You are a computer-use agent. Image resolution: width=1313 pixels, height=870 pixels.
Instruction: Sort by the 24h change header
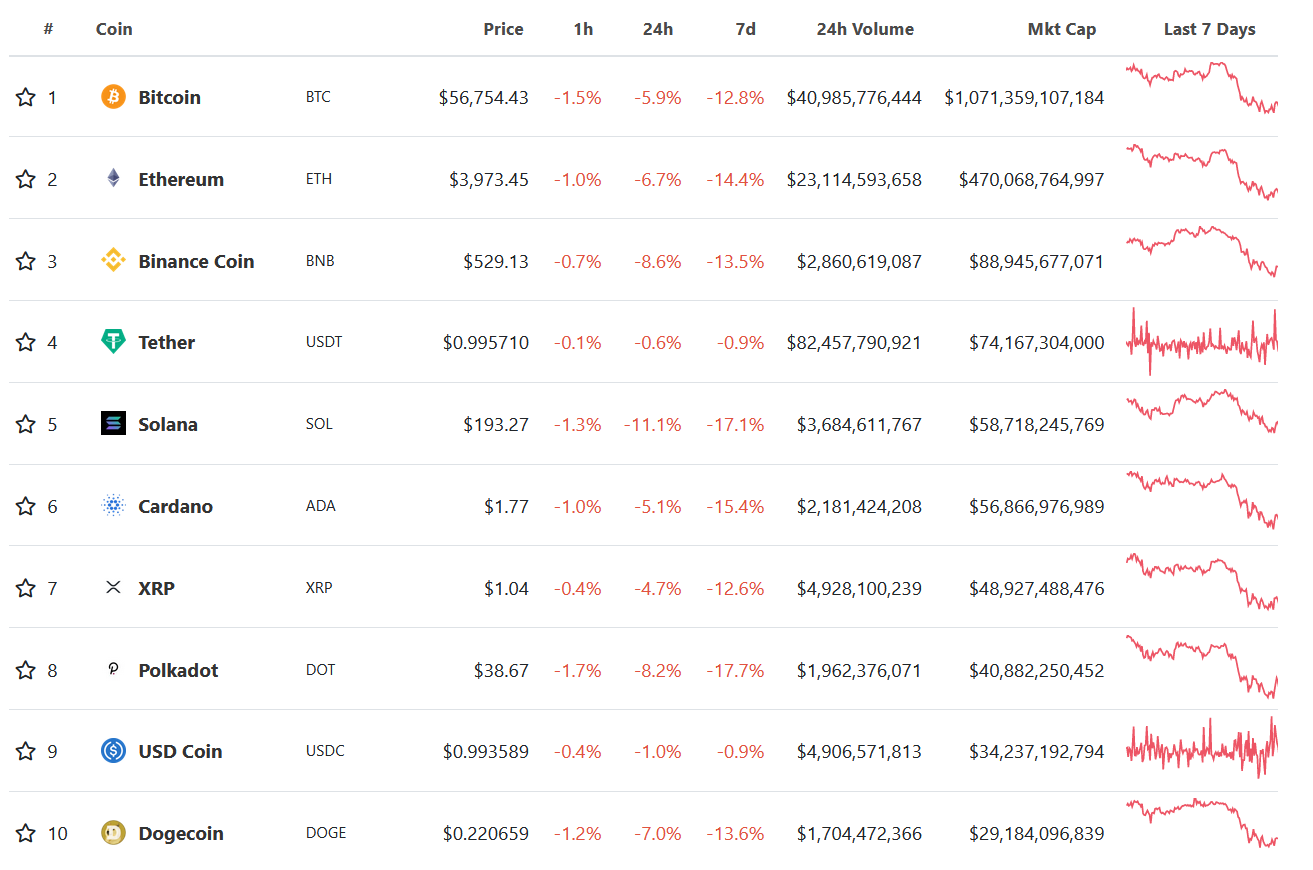(658, 29)
